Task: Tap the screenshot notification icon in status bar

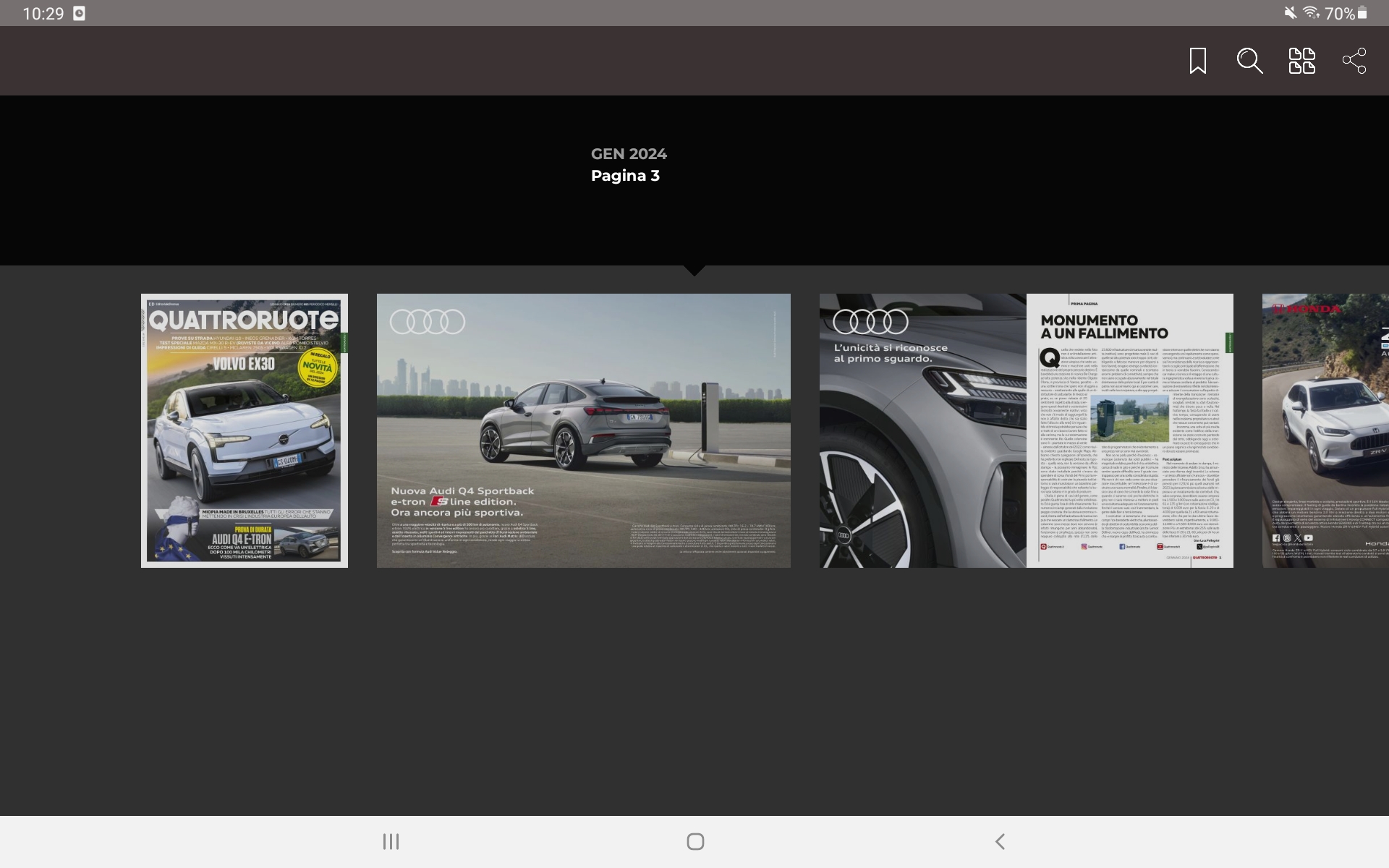Action: (79, 13)
